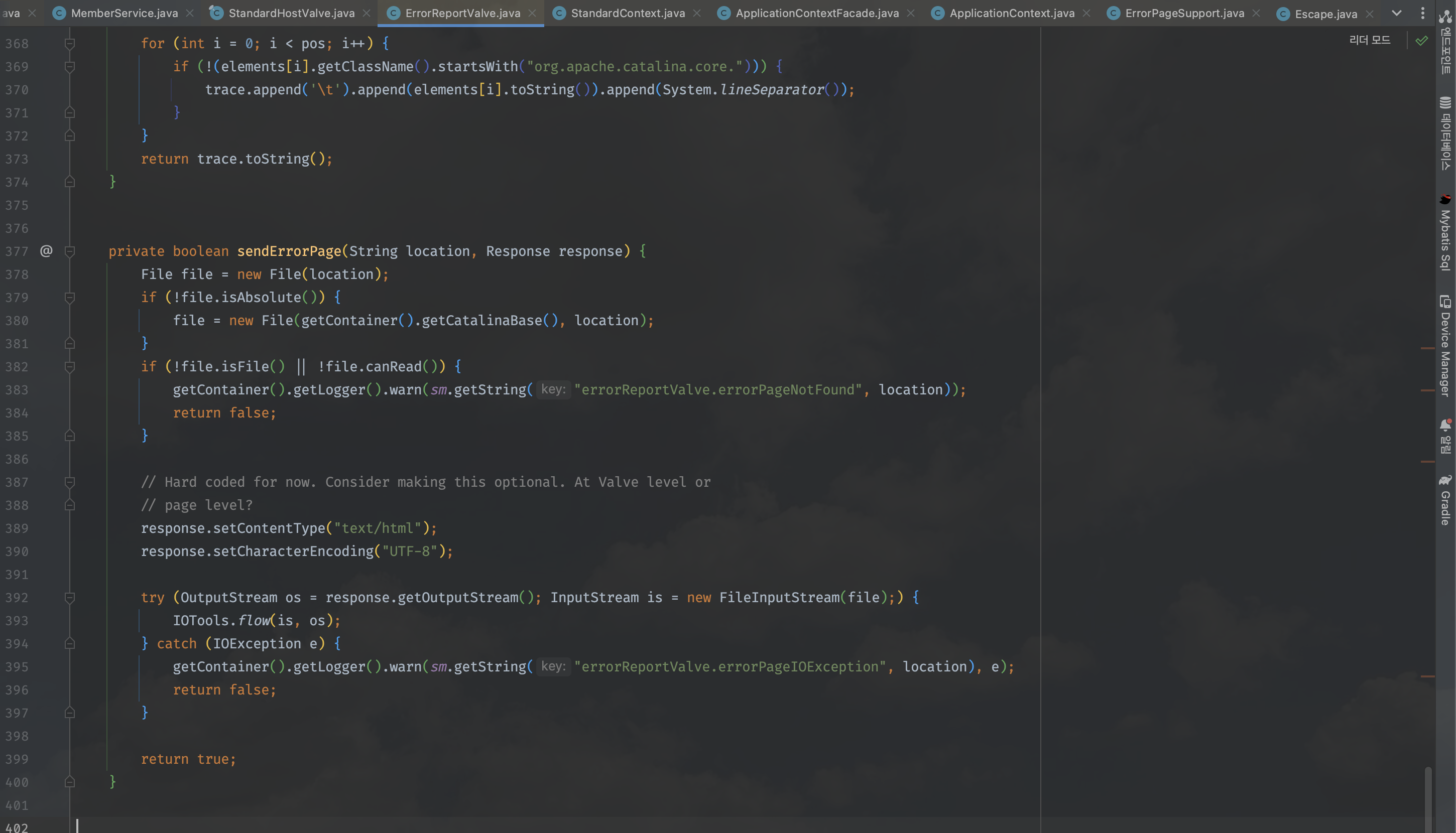Click FileInputStream on line 392

780,598
